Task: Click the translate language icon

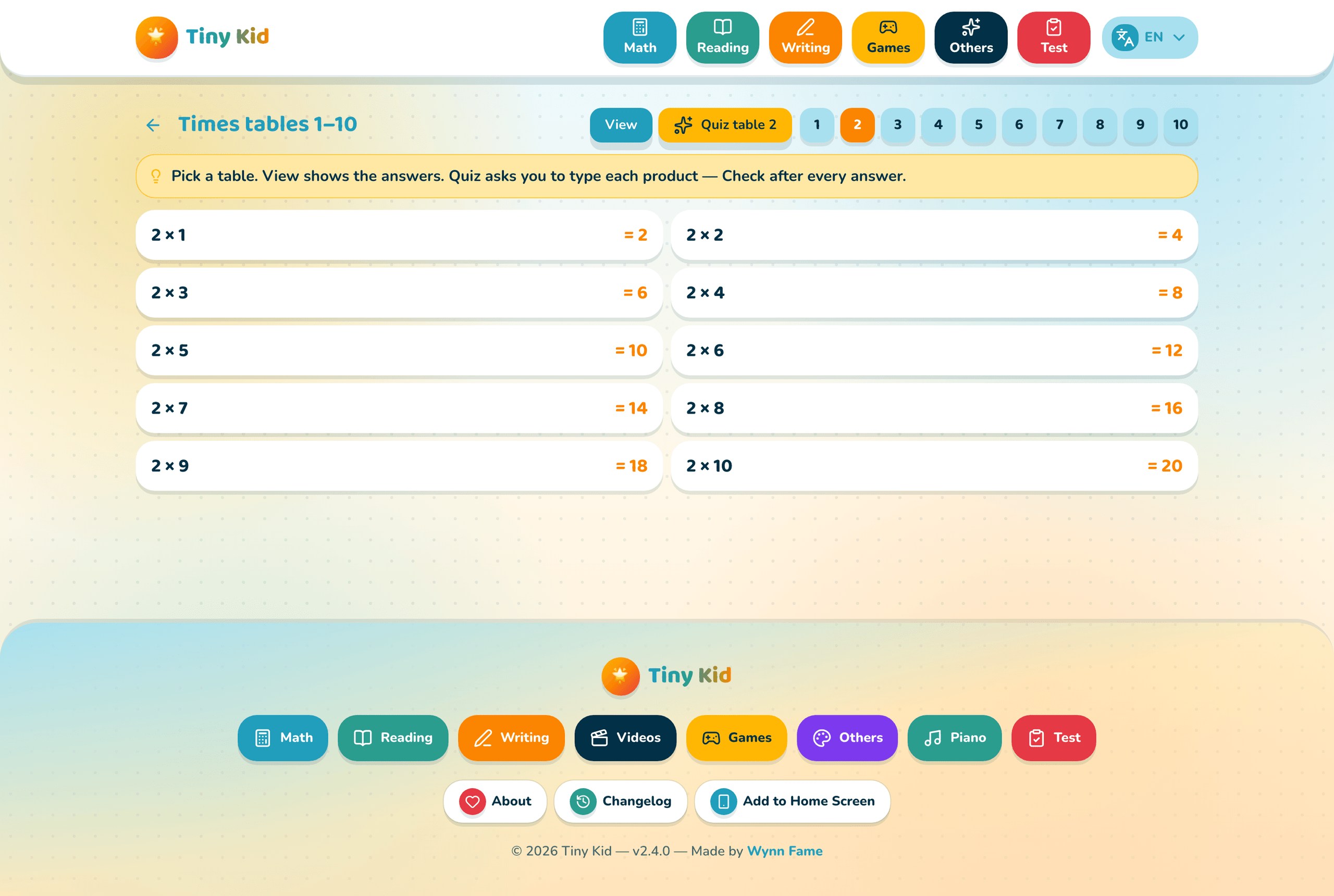Action: point(1124,38)
